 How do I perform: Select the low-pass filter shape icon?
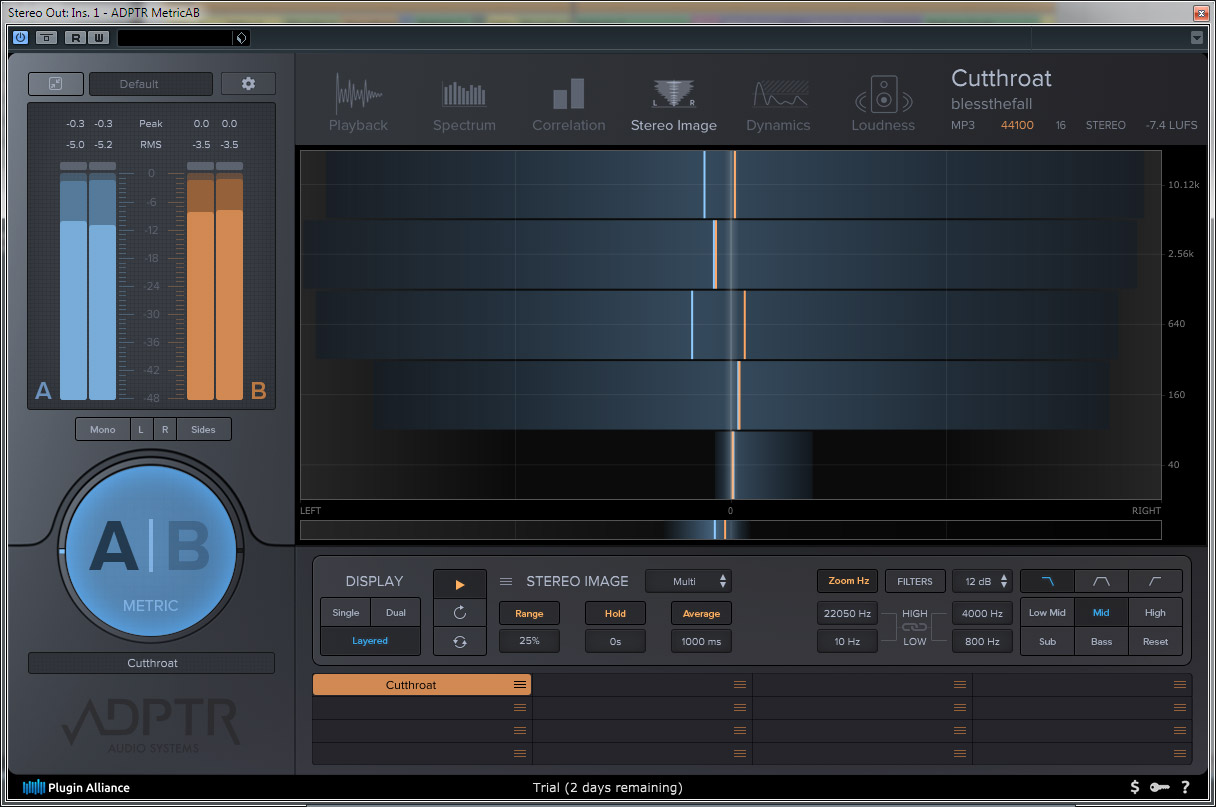tap(1047, 581)
